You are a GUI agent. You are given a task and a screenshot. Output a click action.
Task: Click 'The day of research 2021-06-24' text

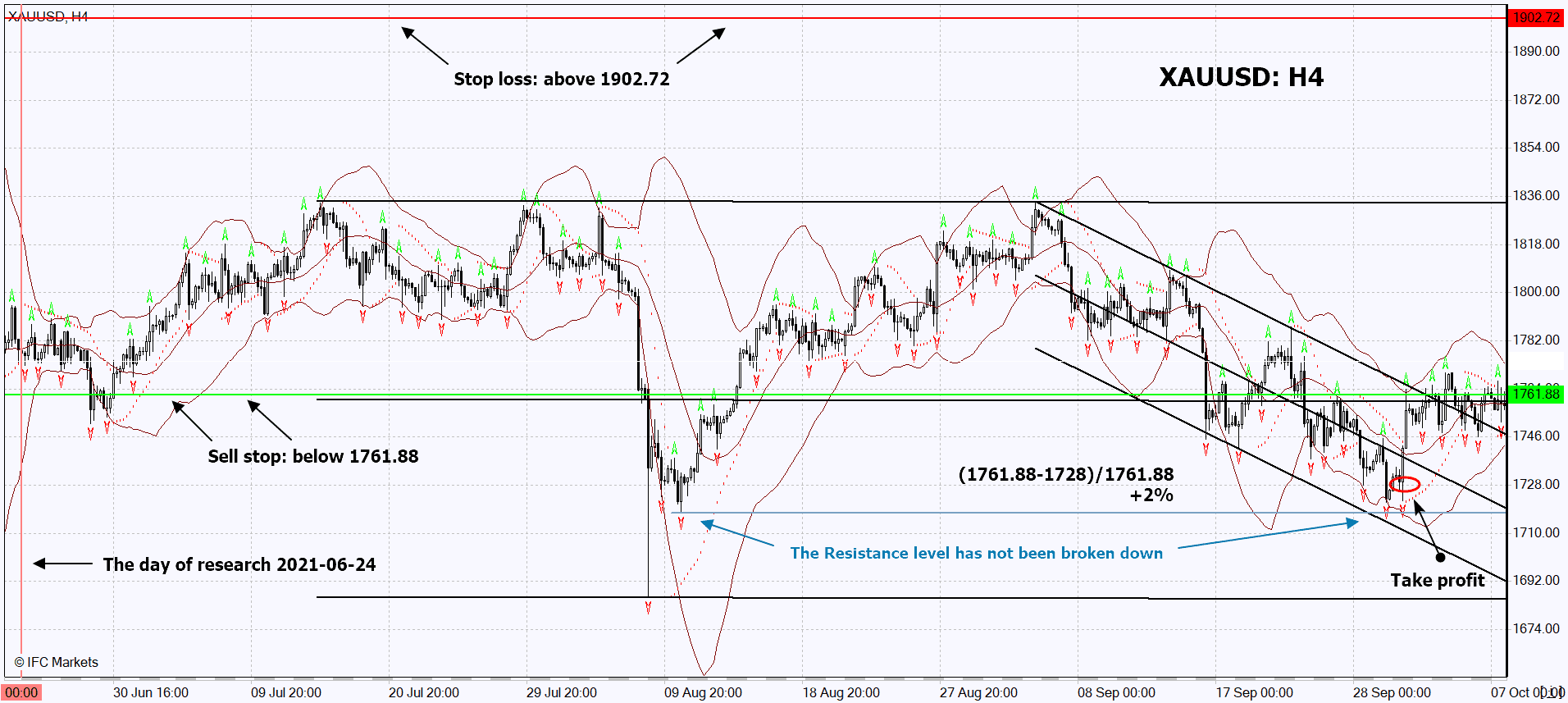click(239, 564)
